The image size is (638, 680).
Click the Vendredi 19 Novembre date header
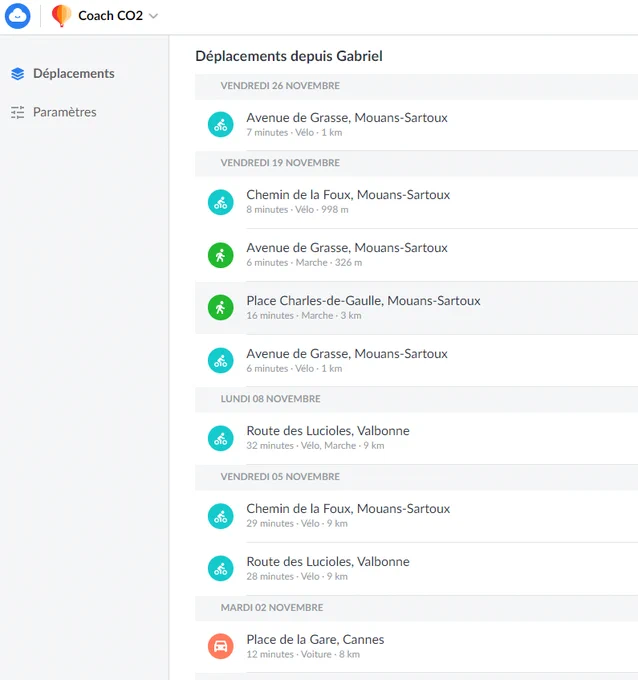416,163
